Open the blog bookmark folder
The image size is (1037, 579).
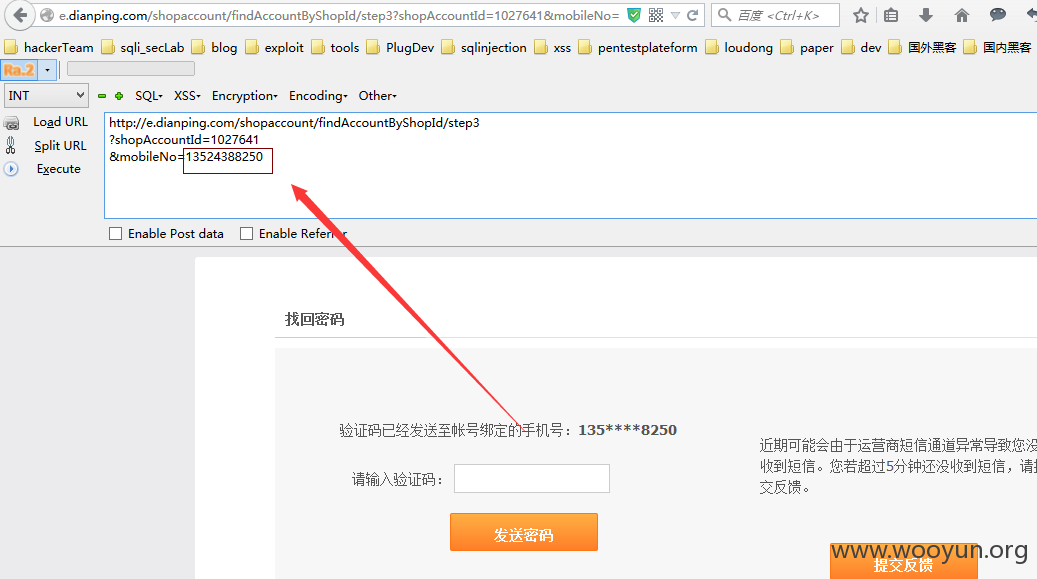point(214,48)
